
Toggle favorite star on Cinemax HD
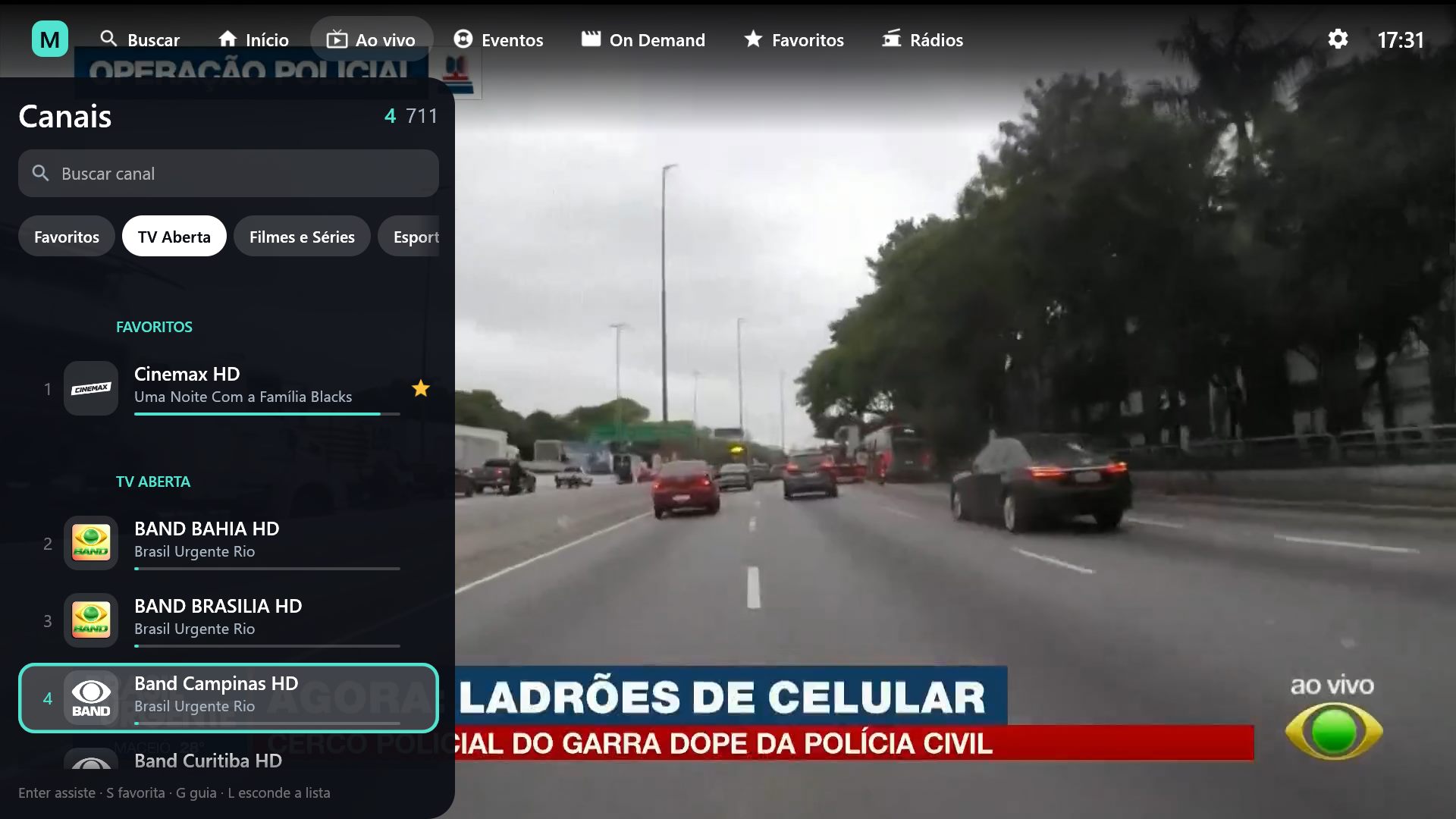click(420, 388)
